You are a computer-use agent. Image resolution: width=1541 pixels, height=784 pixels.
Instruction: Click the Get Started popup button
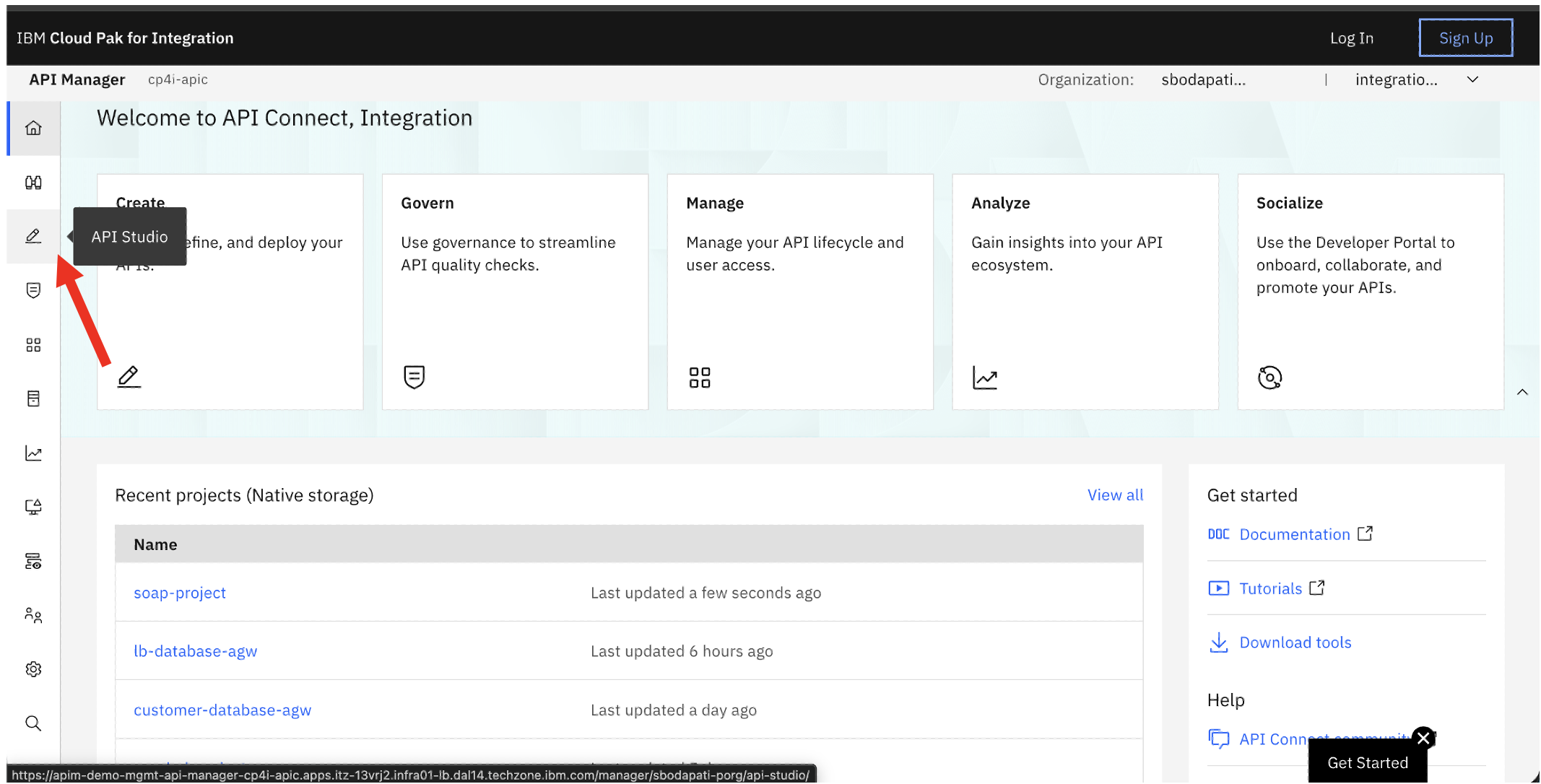(1368, 762)
